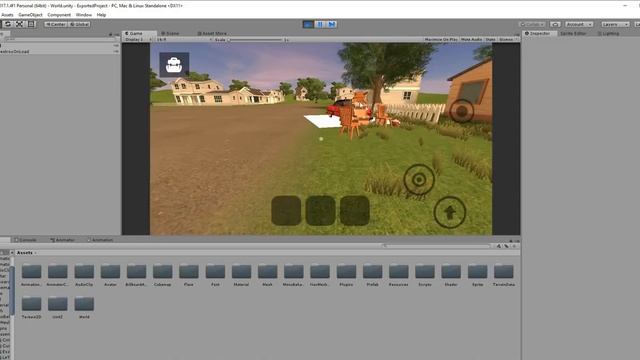
Task: Open the Component menu
Action: (x=59, y=15)
